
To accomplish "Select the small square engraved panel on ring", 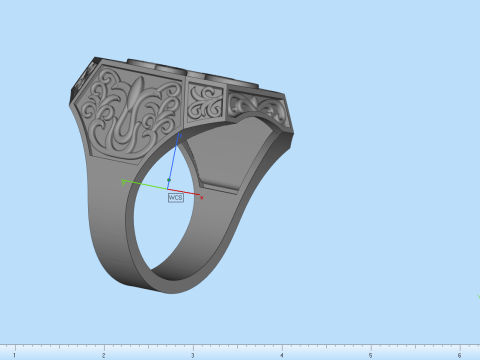I will click(205, 102).
